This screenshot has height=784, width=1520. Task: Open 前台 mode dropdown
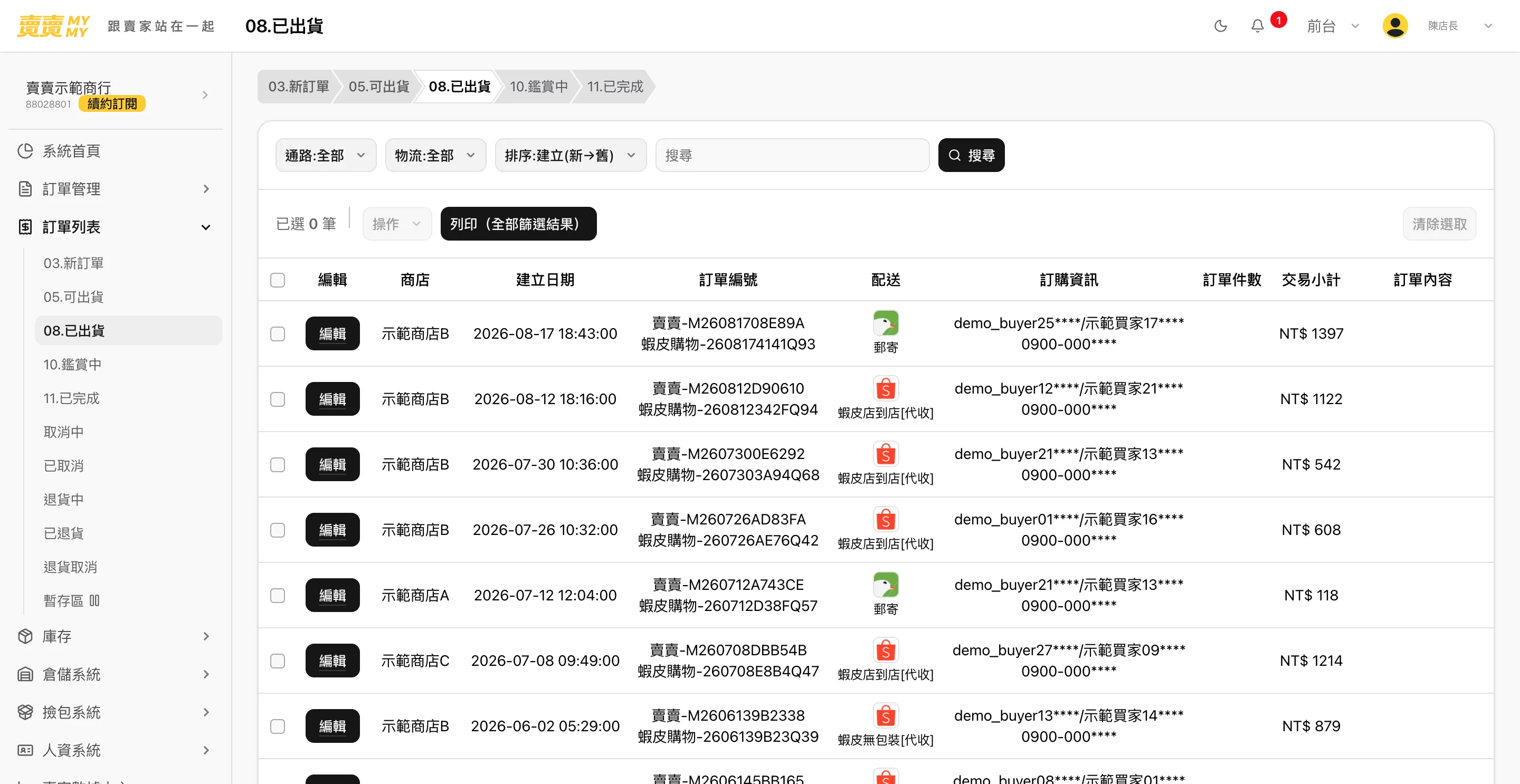[1333, 26]
